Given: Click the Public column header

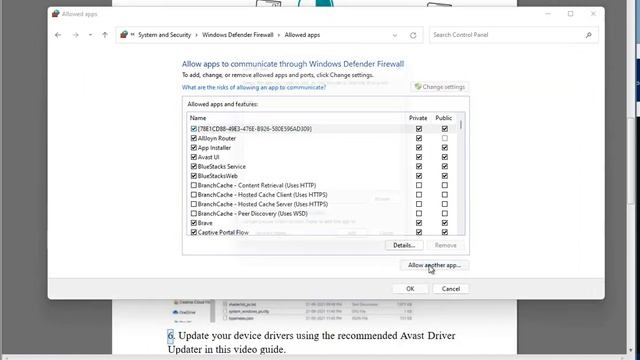Looking at the screenshot, I should tap(444, 118).
